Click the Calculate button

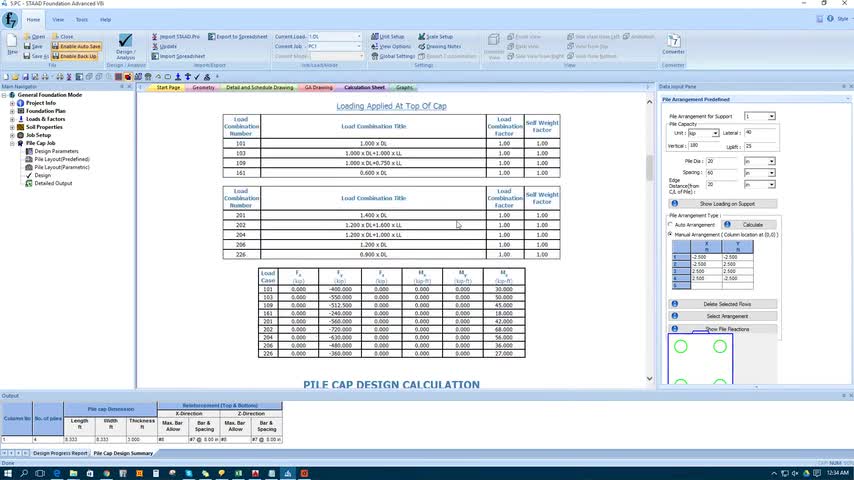point(747,224)
